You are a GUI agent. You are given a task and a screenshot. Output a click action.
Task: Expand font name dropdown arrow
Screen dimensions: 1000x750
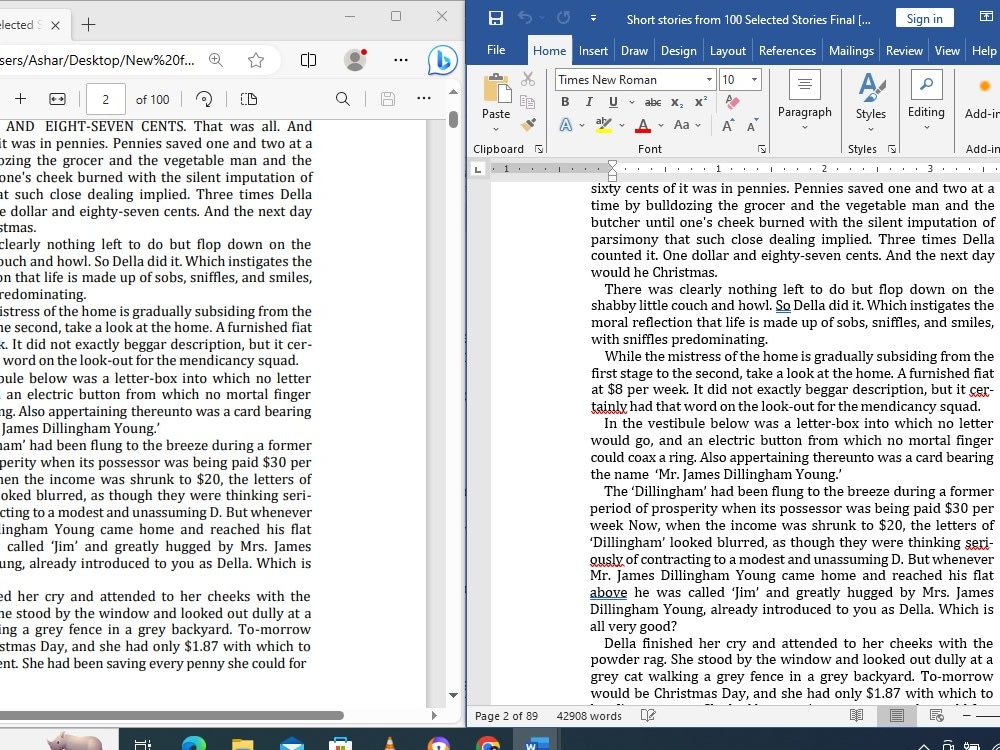click(x=709, y=80)
